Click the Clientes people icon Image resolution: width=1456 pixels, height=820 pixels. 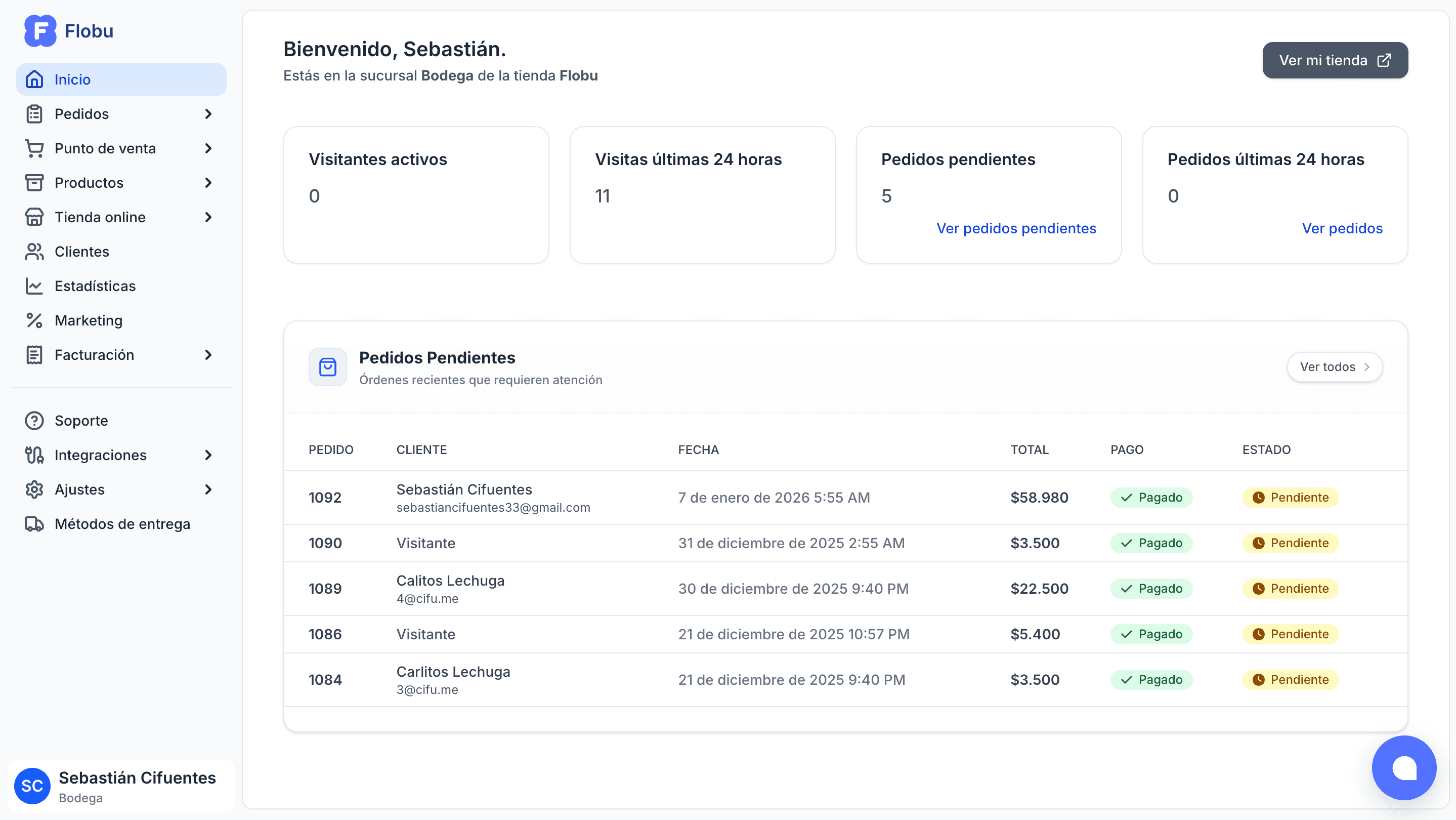click(x=34, y=252)
